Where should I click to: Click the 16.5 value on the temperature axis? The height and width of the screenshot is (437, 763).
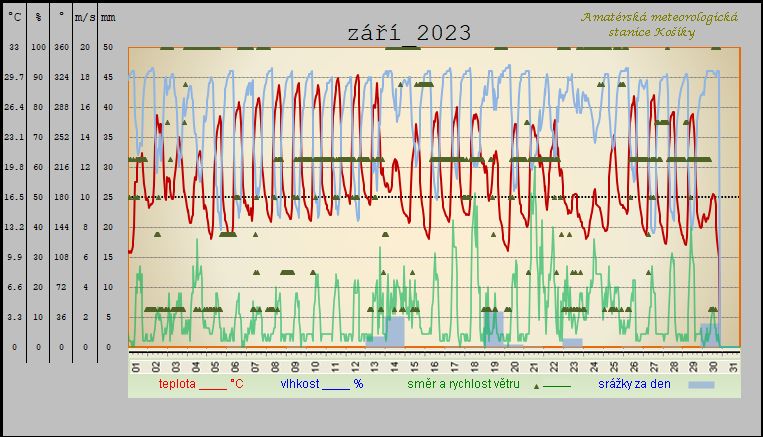coord(14,198)
